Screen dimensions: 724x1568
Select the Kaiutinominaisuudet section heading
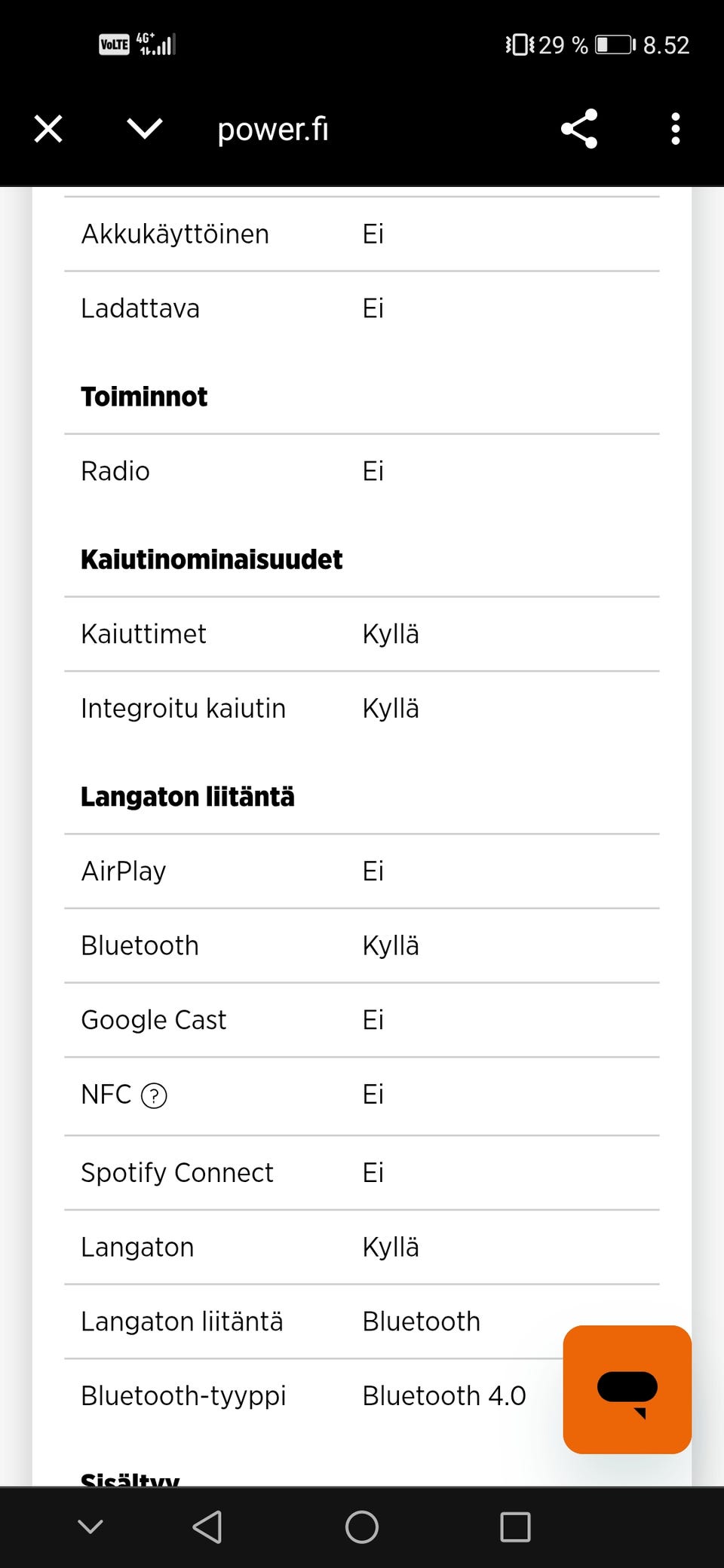pyautogui.click(x=212, y=559)
